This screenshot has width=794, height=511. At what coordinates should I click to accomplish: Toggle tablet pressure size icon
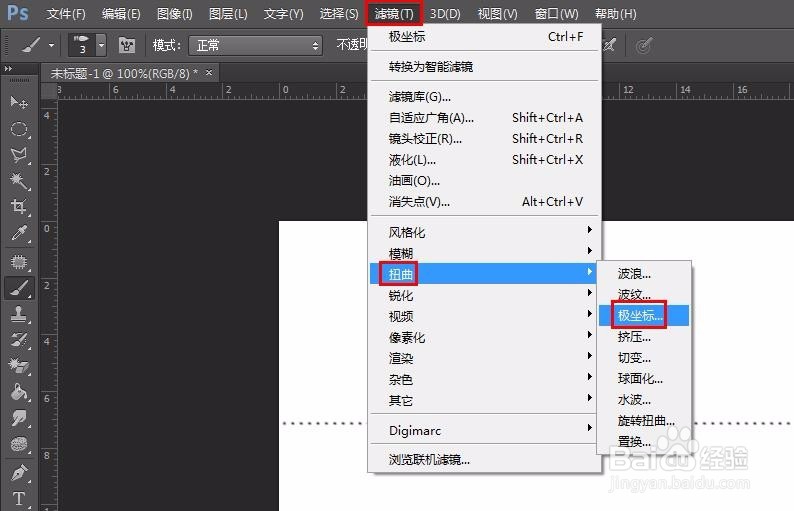click(644, 46)
